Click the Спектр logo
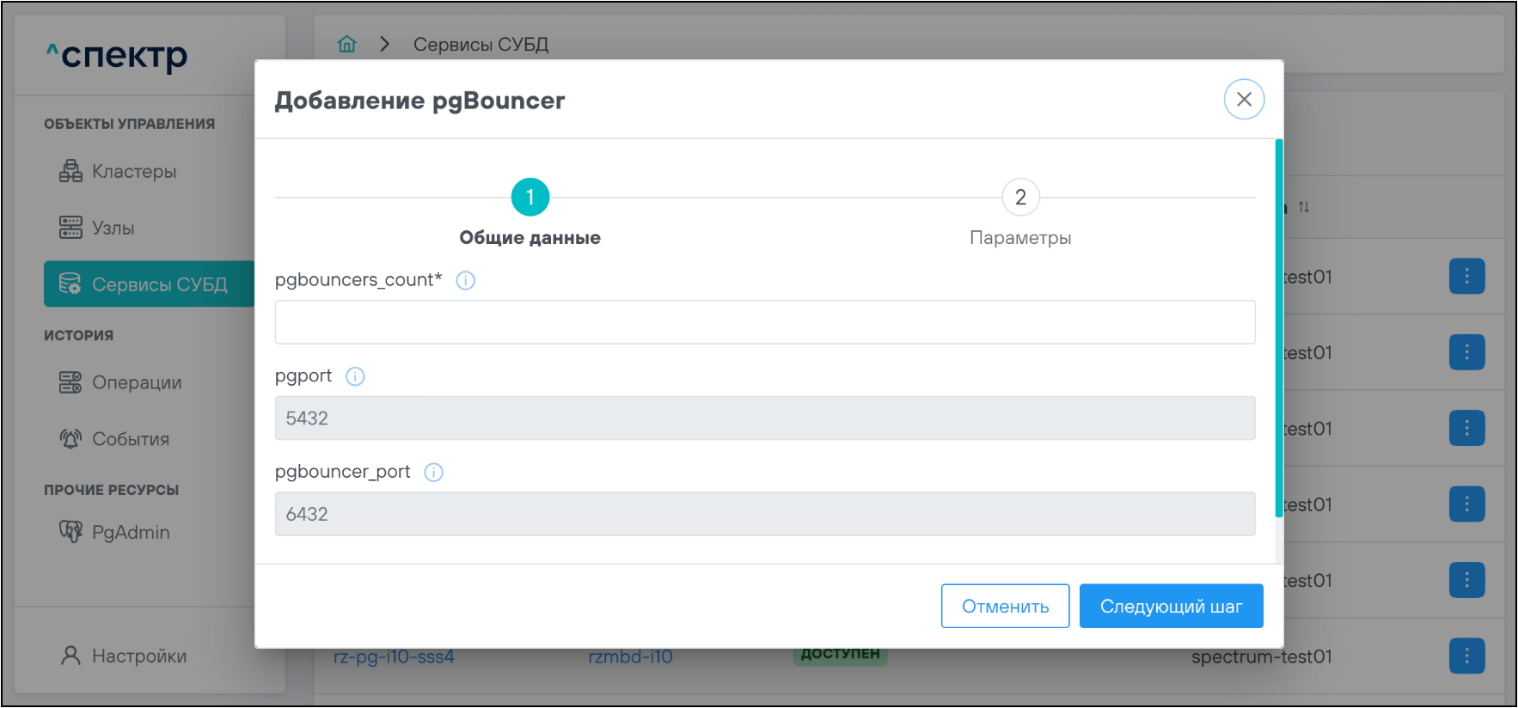The height and width of the screenshot is (708, 1518). tap(117, 57)
